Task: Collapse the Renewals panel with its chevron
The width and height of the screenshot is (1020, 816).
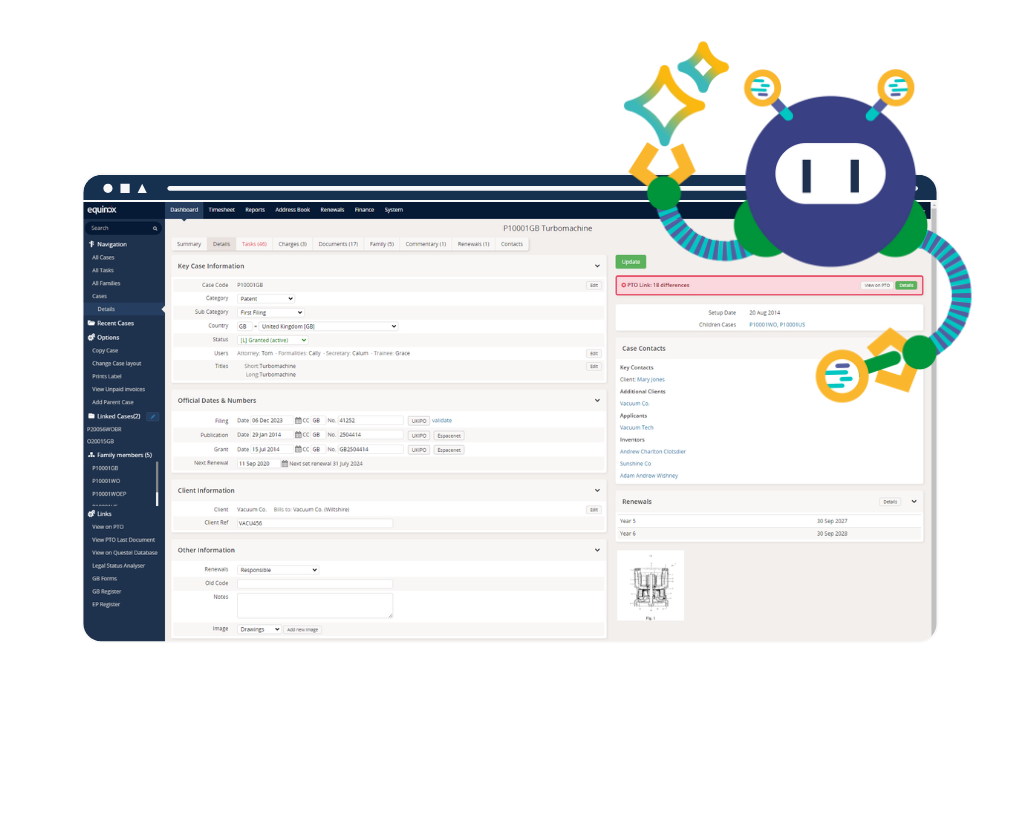Action: point(916,501)
